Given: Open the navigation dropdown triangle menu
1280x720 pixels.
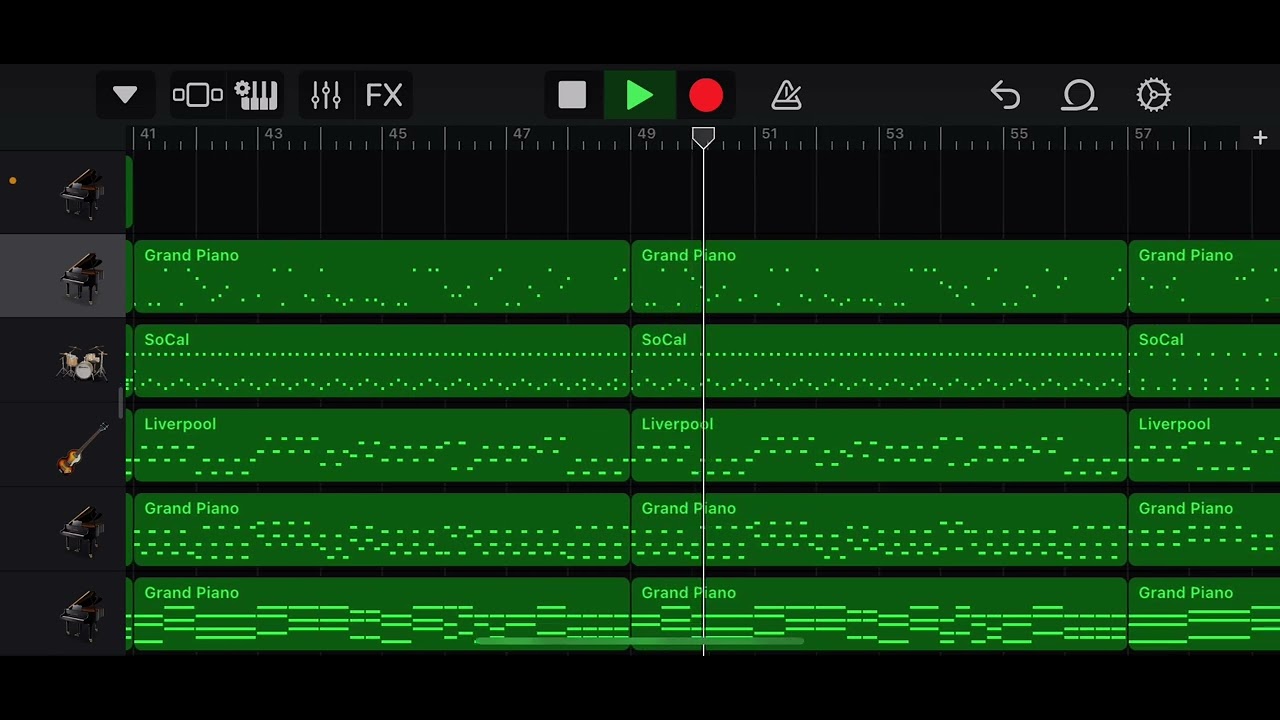Looking at the screenshot, I should (125, 95).
